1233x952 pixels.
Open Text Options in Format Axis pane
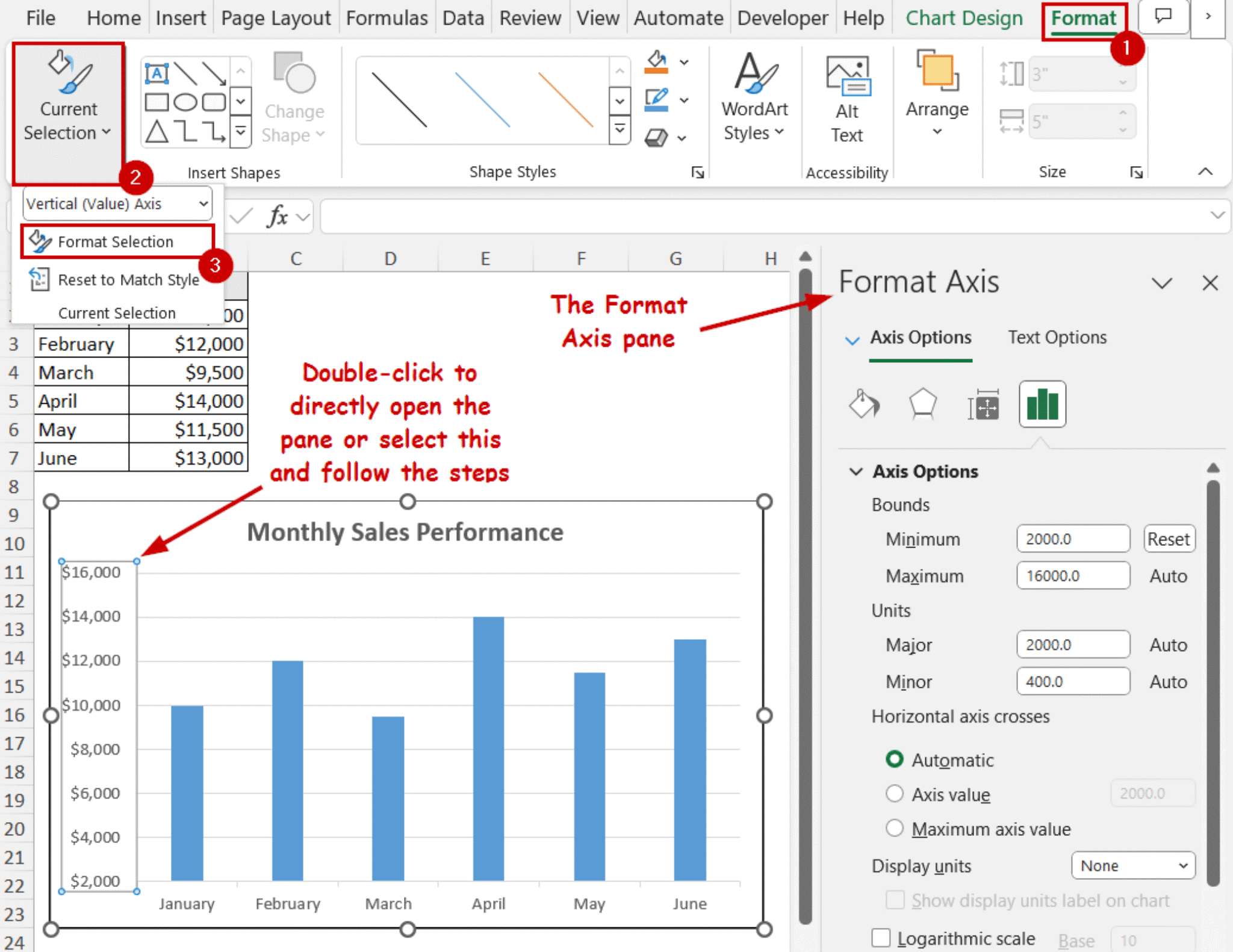(1057, 337)
